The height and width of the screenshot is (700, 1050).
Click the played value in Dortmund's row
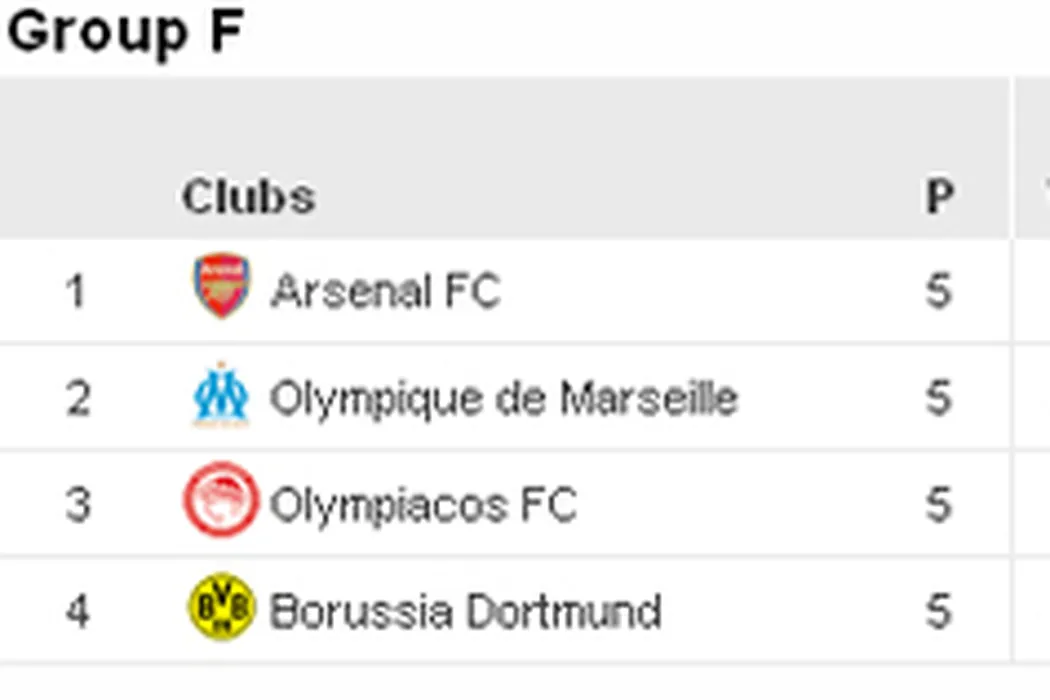[938, 611]
